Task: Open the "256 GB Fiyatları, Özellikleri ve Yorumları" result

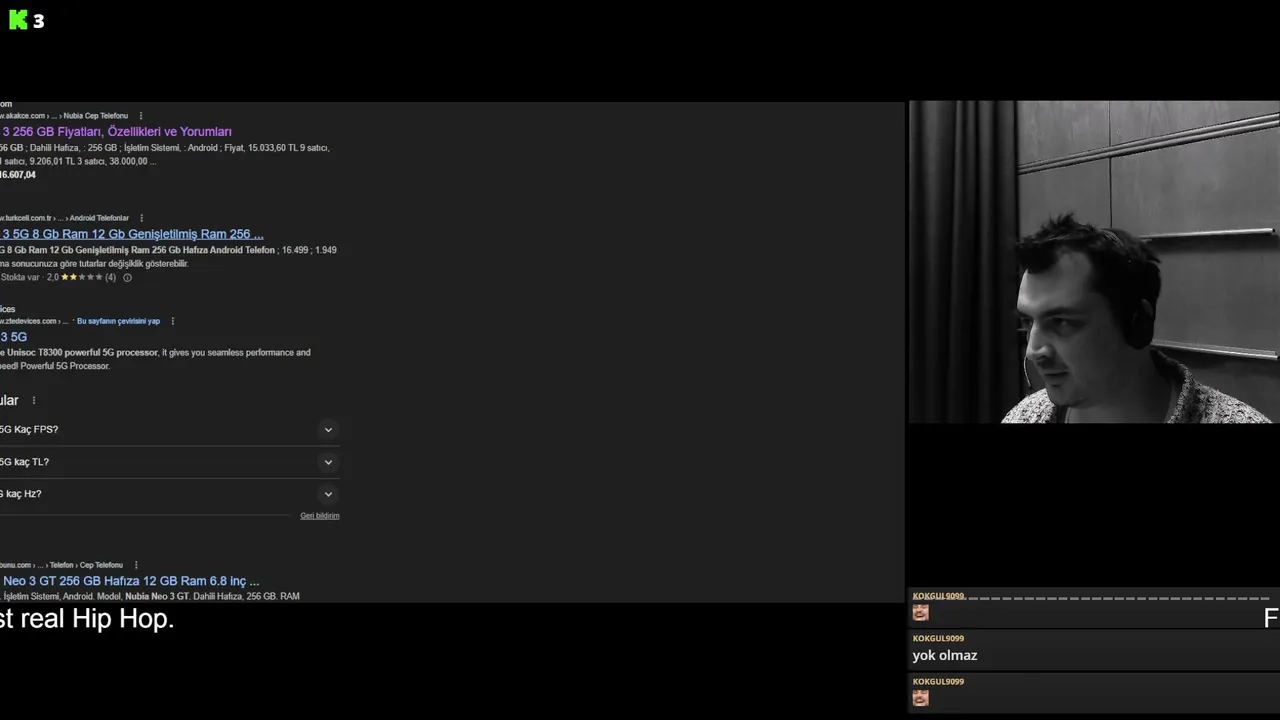Action: (116, 132)
